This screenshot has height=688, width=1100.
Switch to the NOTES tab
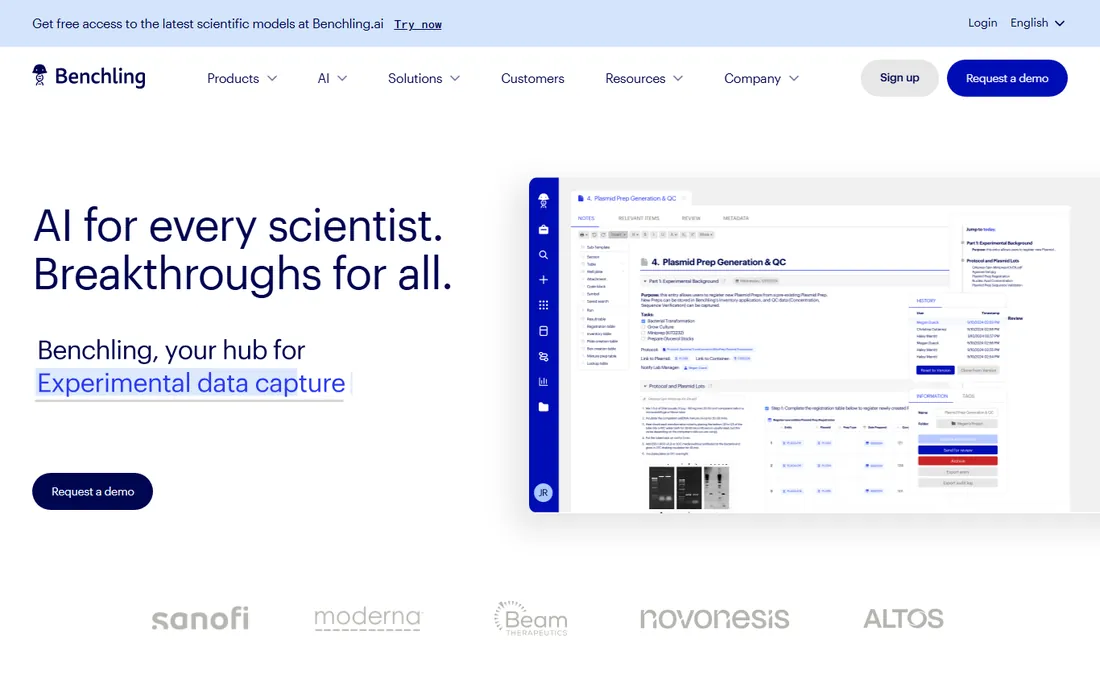point(586,218)
